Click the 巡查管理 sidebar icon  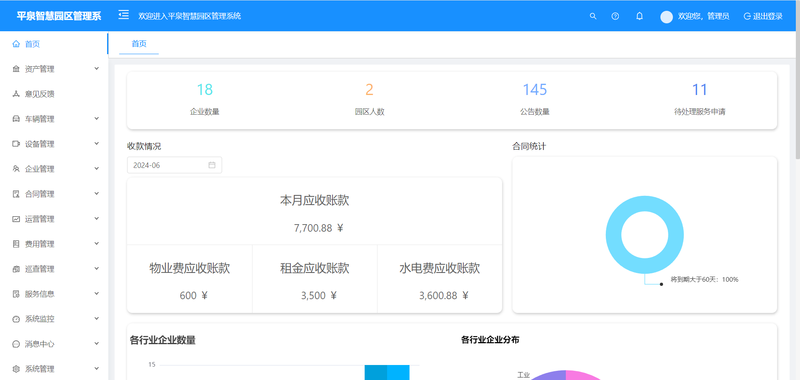click(16, 269)
